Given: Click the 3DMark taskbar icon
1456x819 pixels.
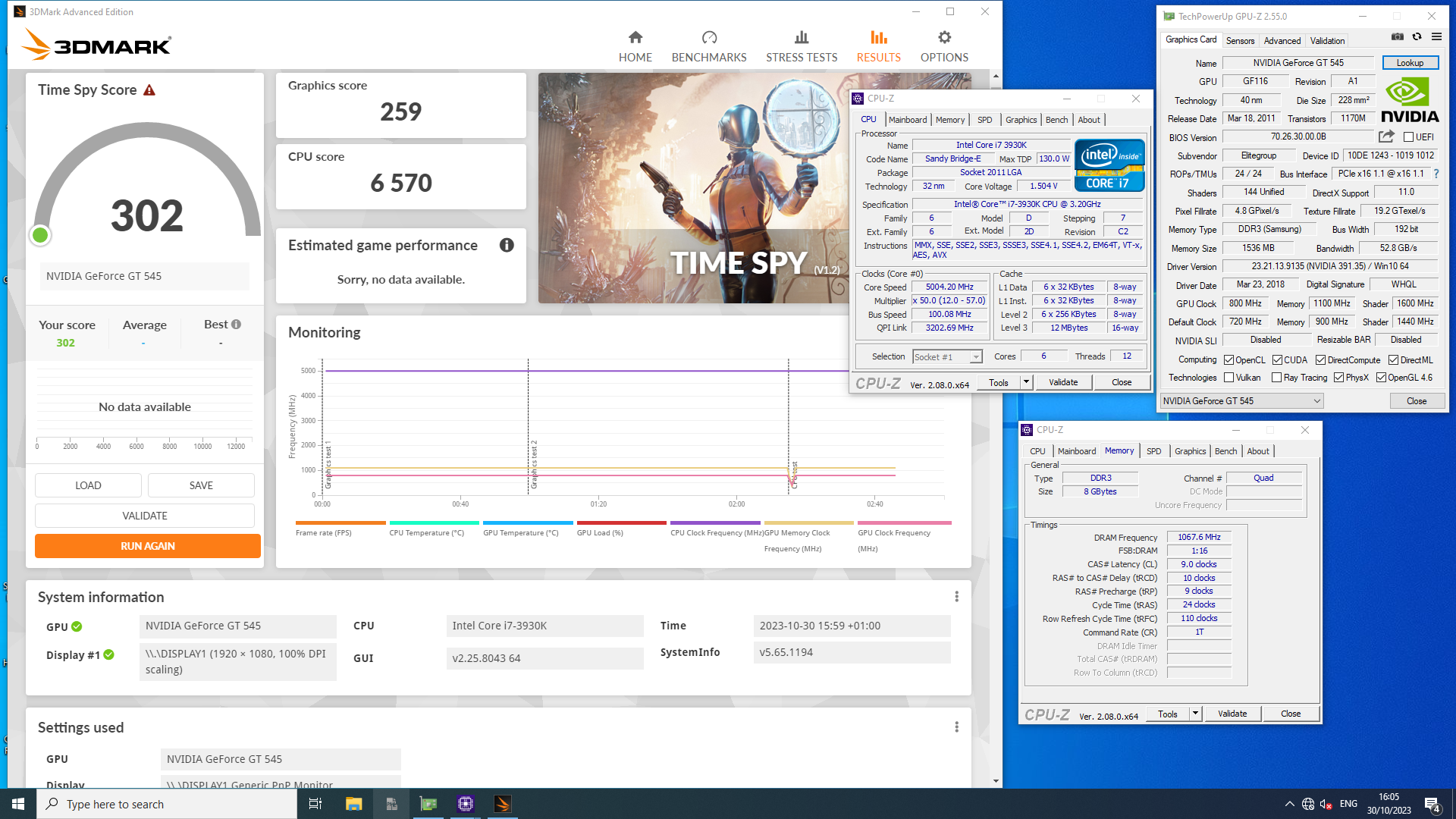Looking at the screenshot, I should click(x=503, y=804).
